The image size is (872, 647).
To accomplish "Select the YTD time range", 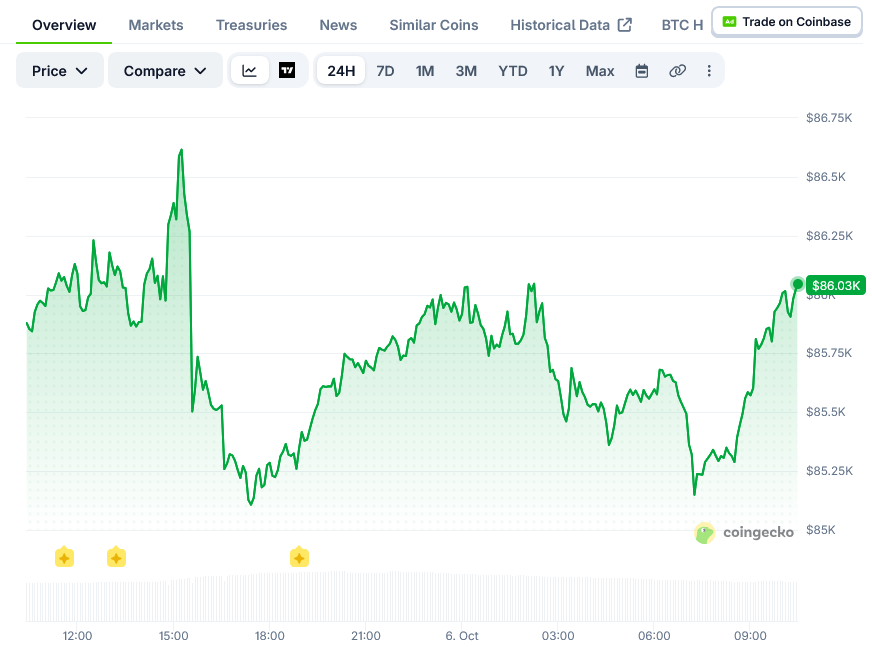I will (x=513, y=71).
